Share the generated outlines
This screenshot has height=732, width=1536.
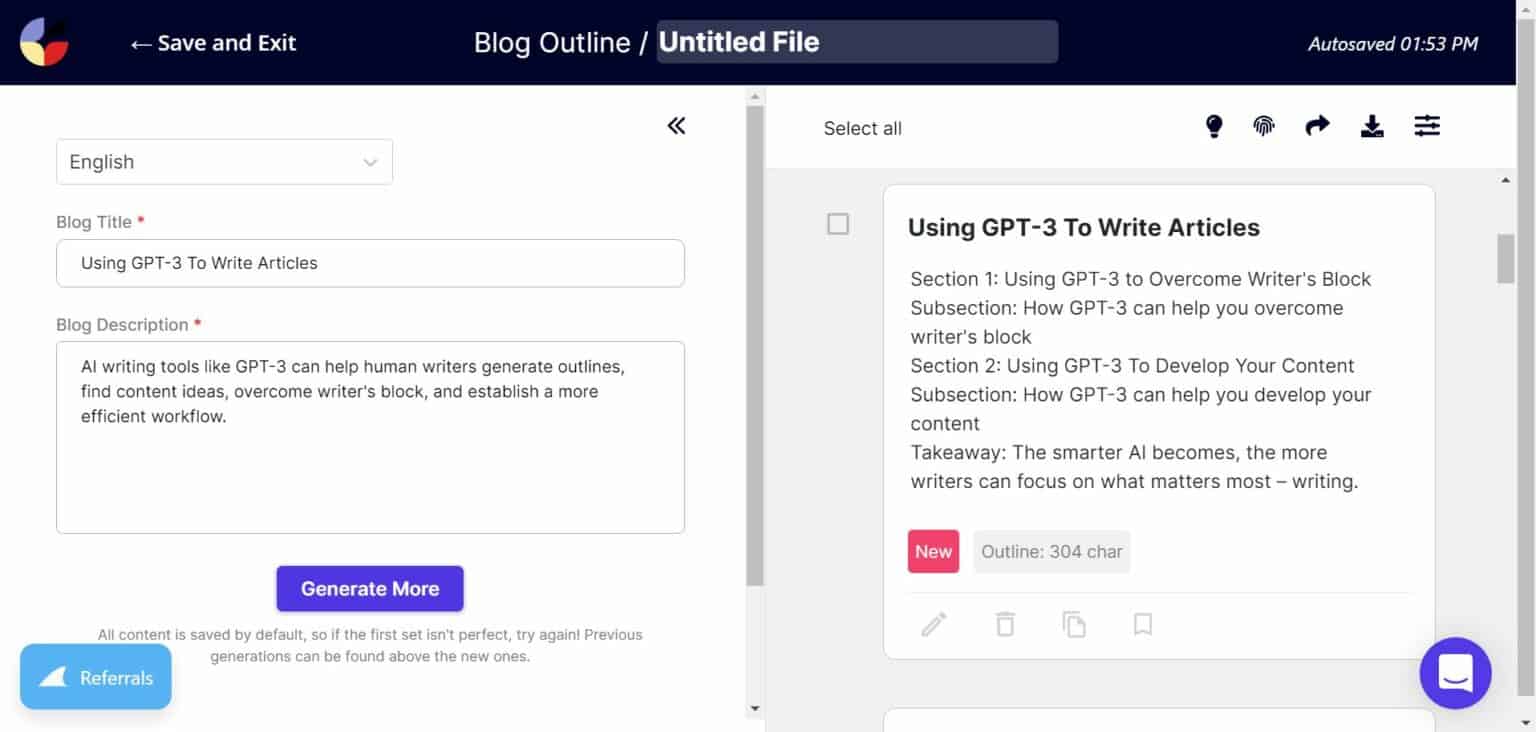click(x=1317, y=126)
